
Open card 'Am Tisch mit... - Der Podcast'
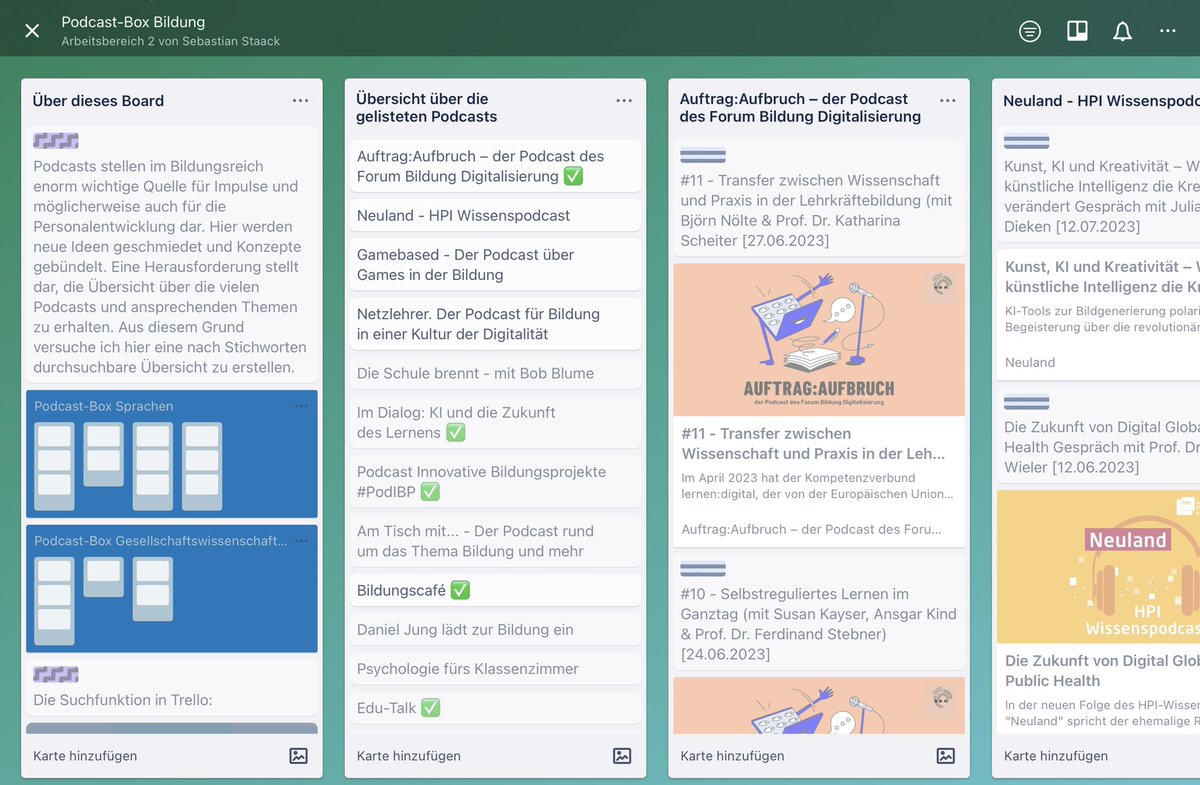click(x=495, y=541)
